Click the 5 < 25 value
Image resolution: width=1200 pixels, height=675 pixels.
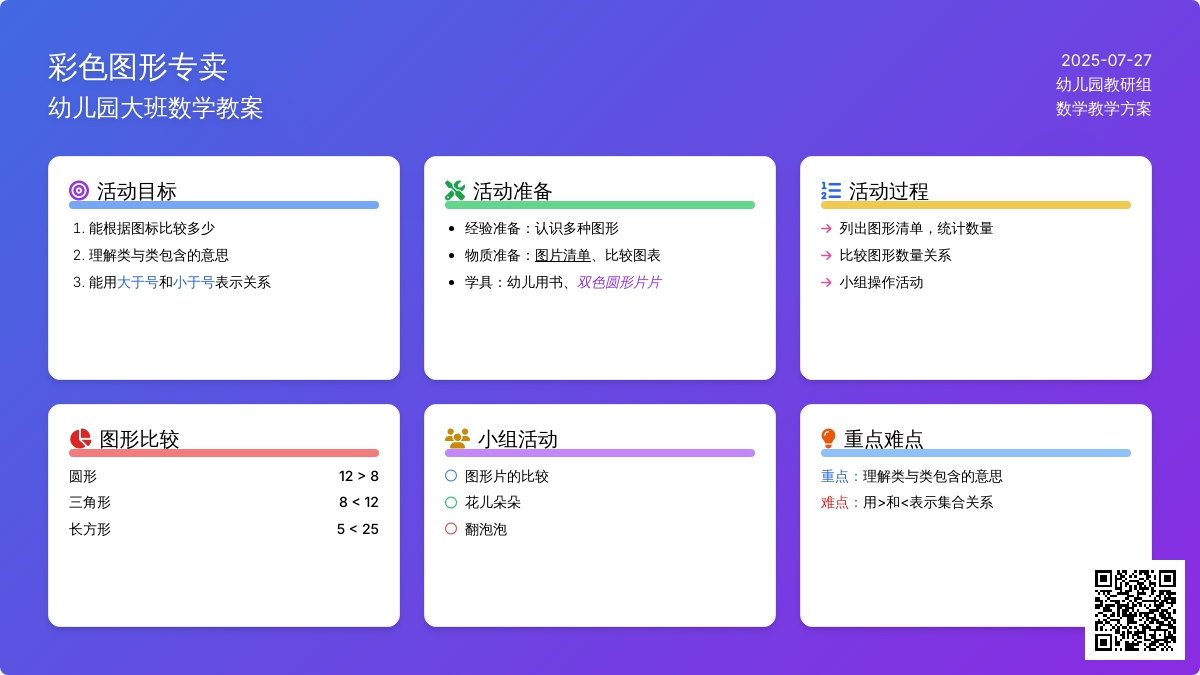click(357, 529)
